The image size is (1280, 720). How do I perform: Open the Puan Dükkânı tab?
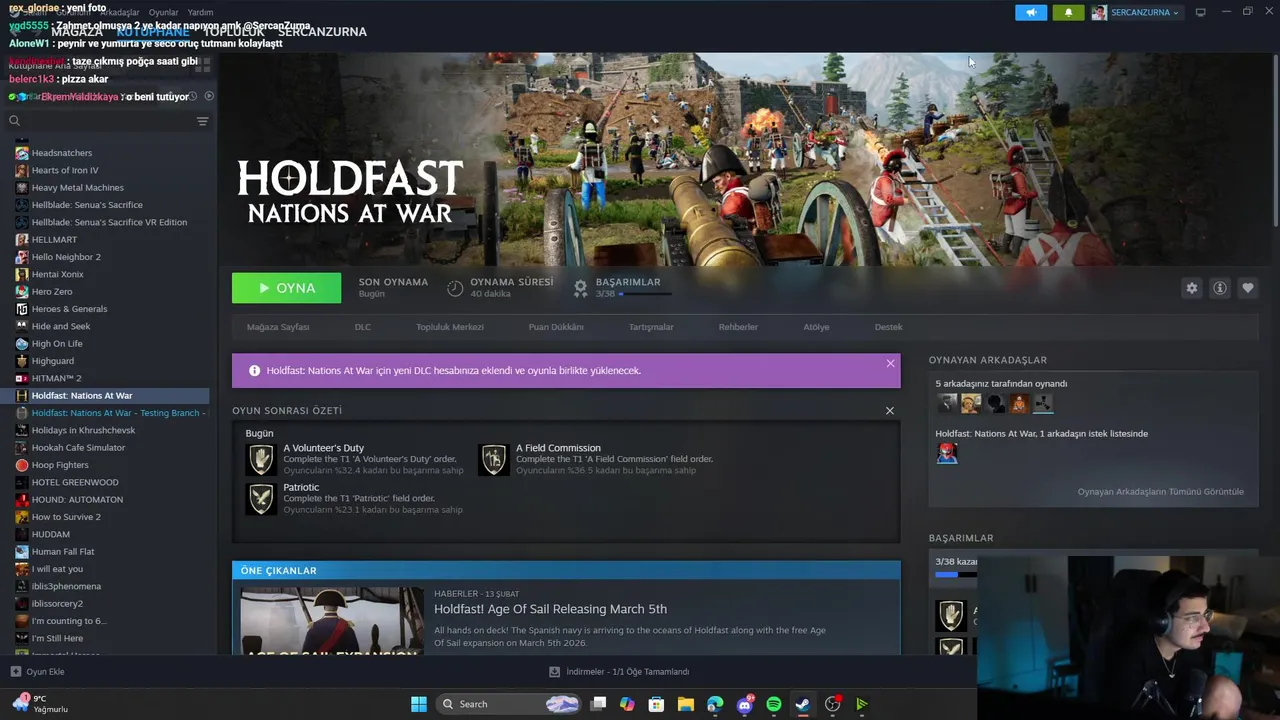point(556,327)
